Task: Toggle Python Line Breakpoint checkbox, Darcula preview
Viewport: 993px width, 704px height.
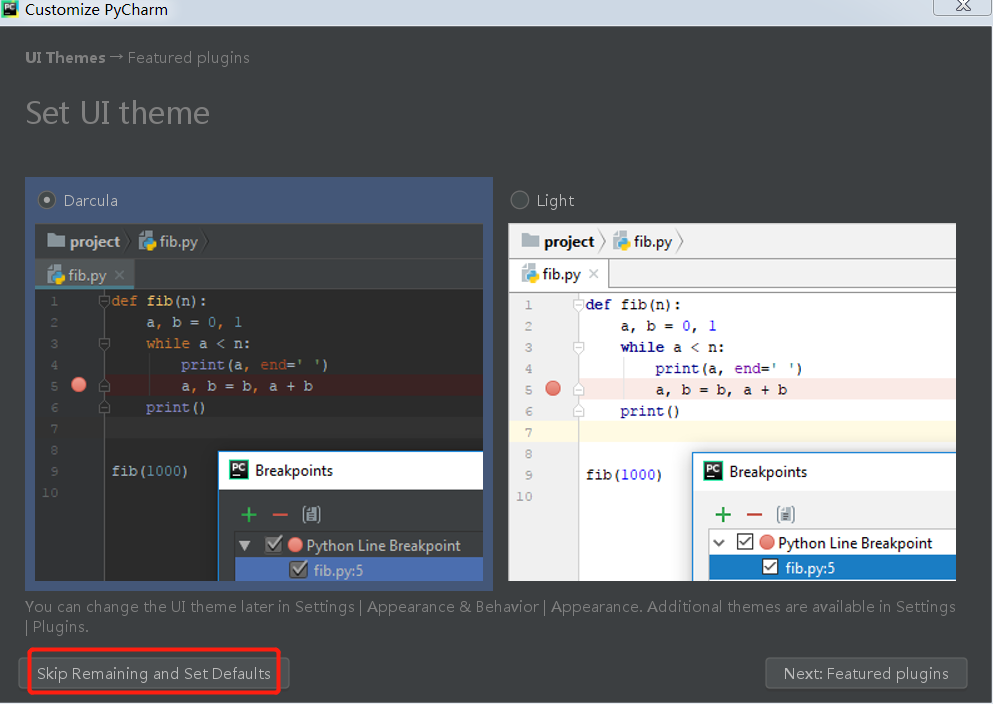Action: 274,544
